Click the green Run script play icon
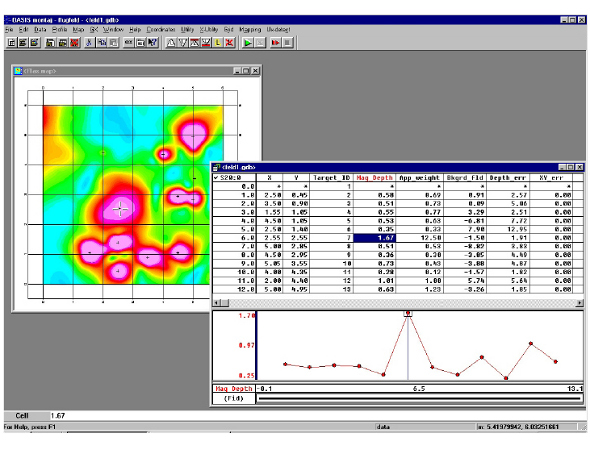Viewport: 590px width, 458px height. pos(248,43)
